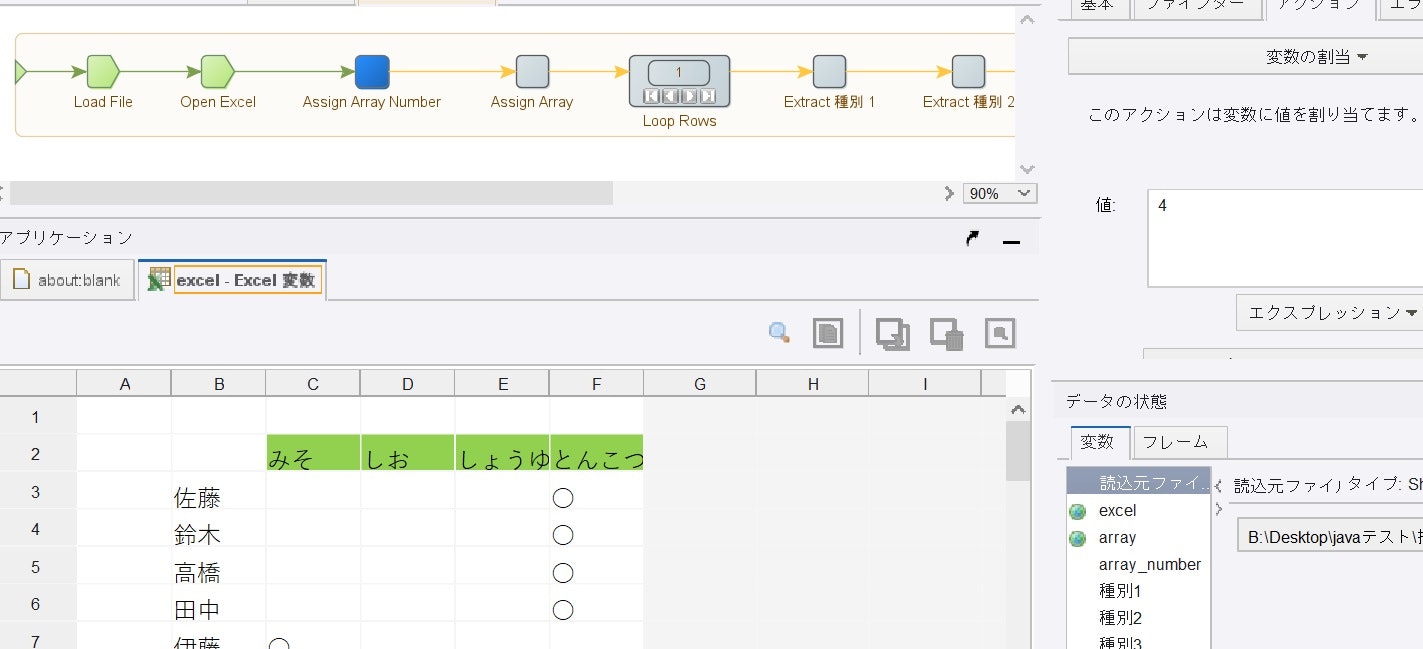This screenshot has width=1423, height=649.
Task: Select column H header
Action: (813, 384)
